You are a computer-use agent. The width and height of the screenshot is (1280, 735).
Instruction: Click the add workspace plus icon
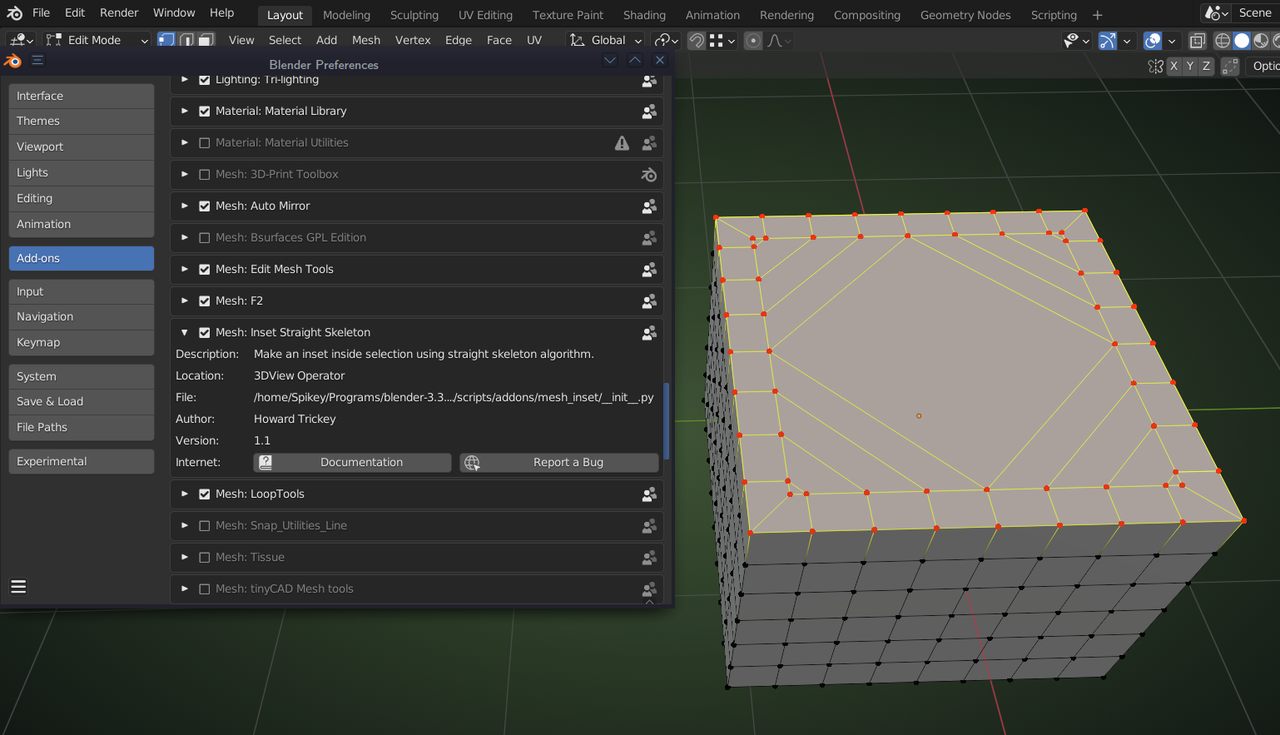click(1097, 15)
